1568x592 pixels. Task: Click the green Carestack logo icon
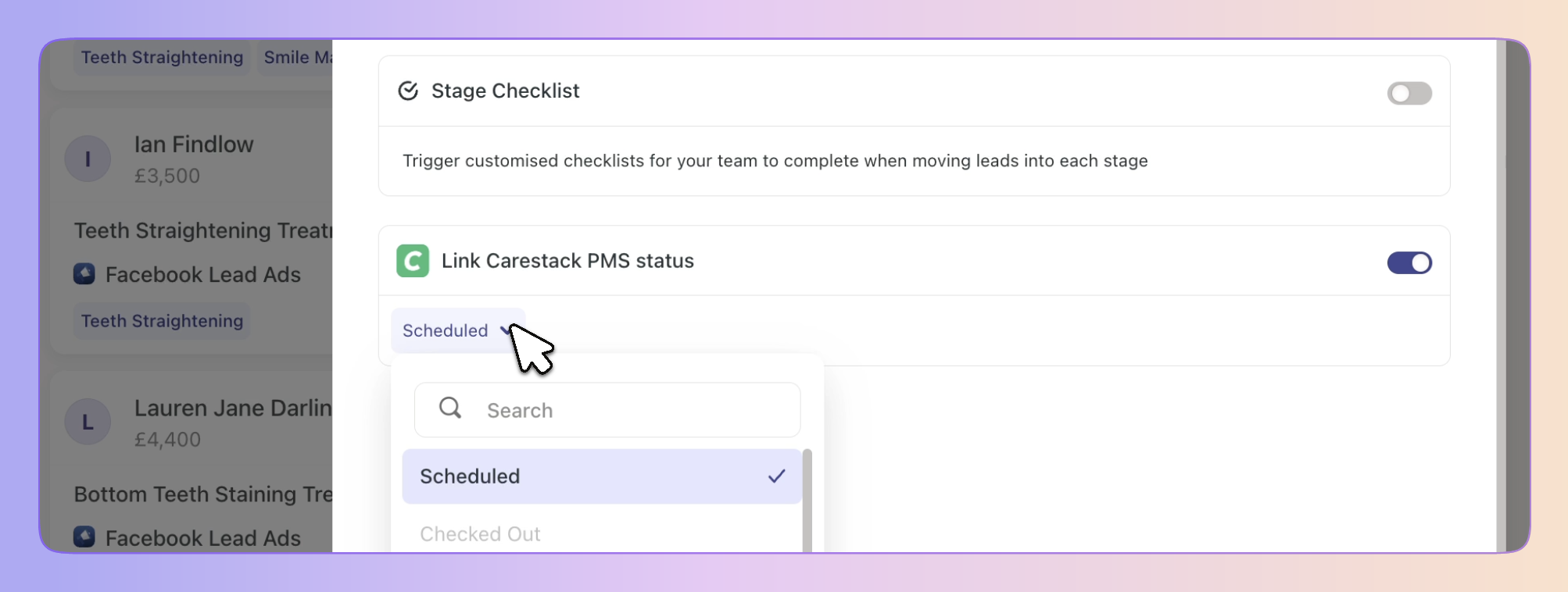click(x=413, y=261)
